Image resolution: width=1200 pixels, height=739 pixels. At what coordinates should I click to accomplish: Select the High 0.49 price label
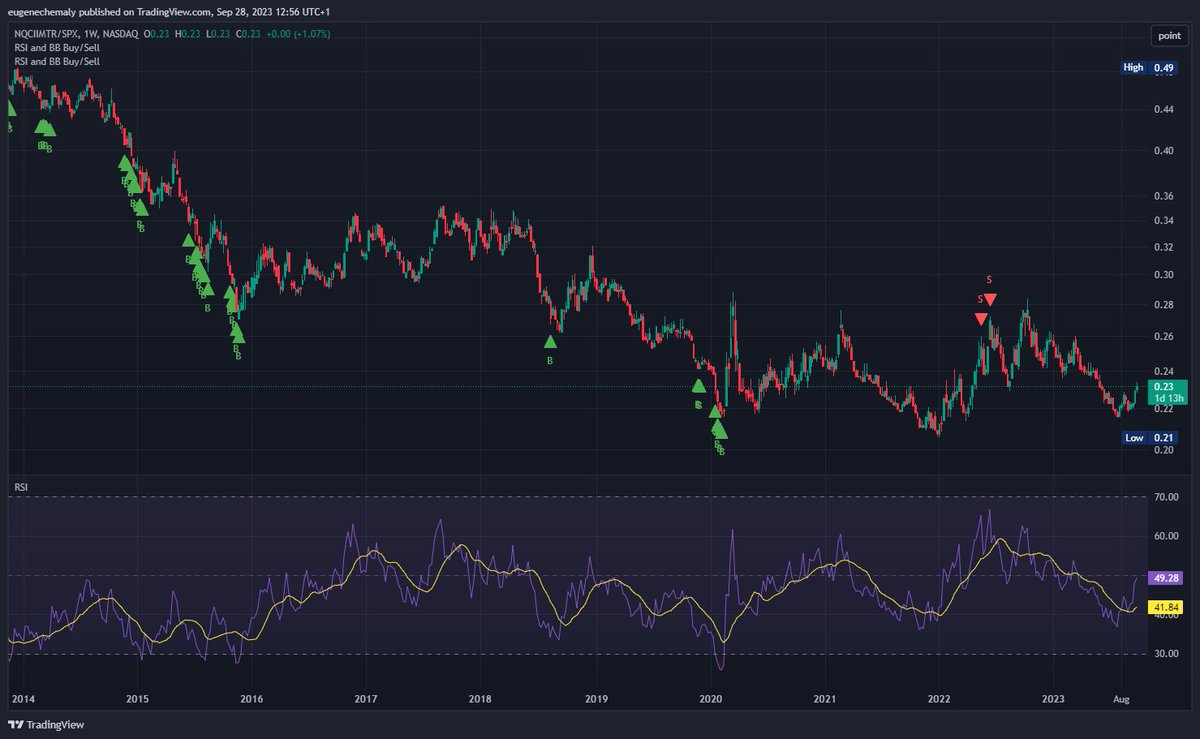tap(1150, 67)
